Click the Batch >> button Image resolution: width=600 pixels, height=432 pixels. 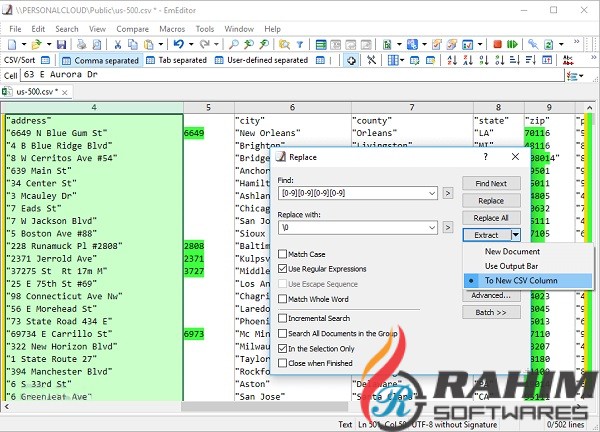[x=491, y=312]
